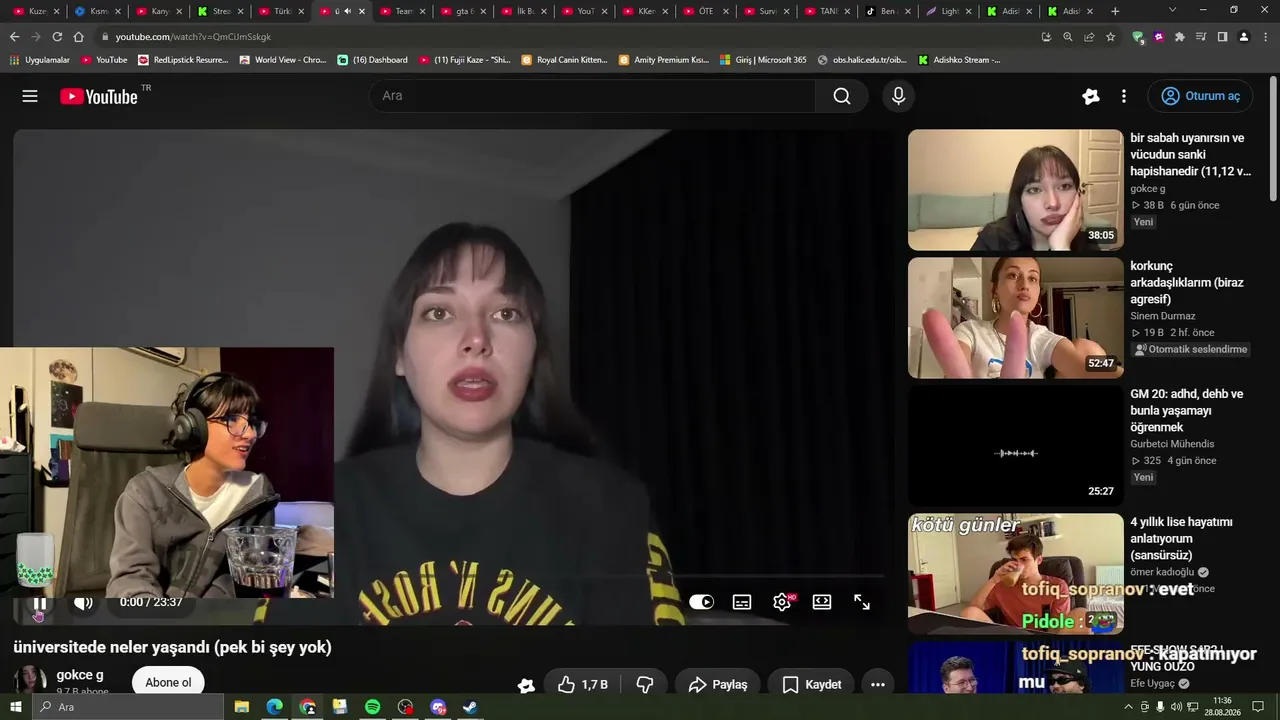Image resolution: width=1280 pixels, height=720 pixels.
Task: Click the Sinem Durmaz channel name
Action: [1163, 316]
